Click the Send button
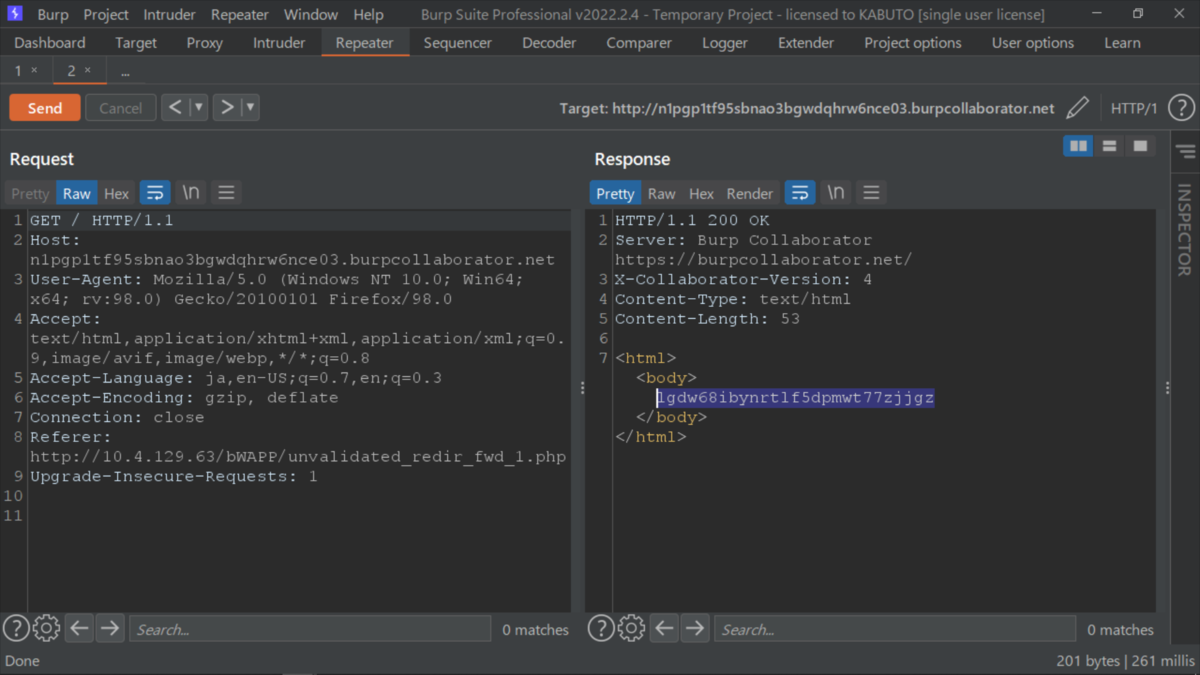This screenshot has width=1200, height=675. [x=45, y=108]
